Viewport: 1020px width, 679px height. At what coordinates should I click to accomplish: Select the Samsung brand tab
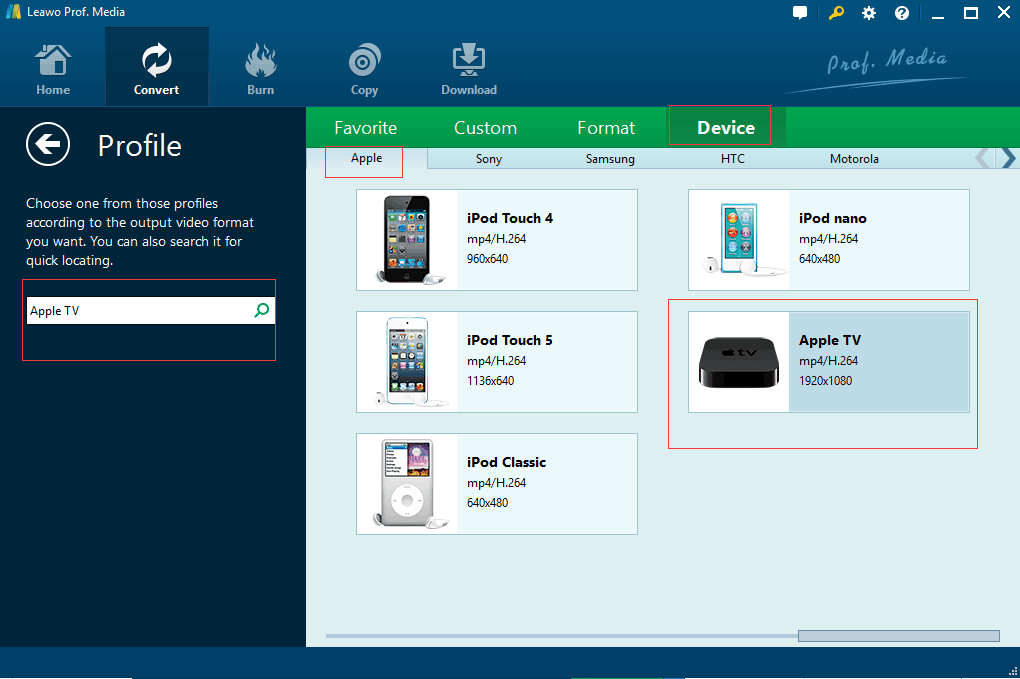(610, 159)
